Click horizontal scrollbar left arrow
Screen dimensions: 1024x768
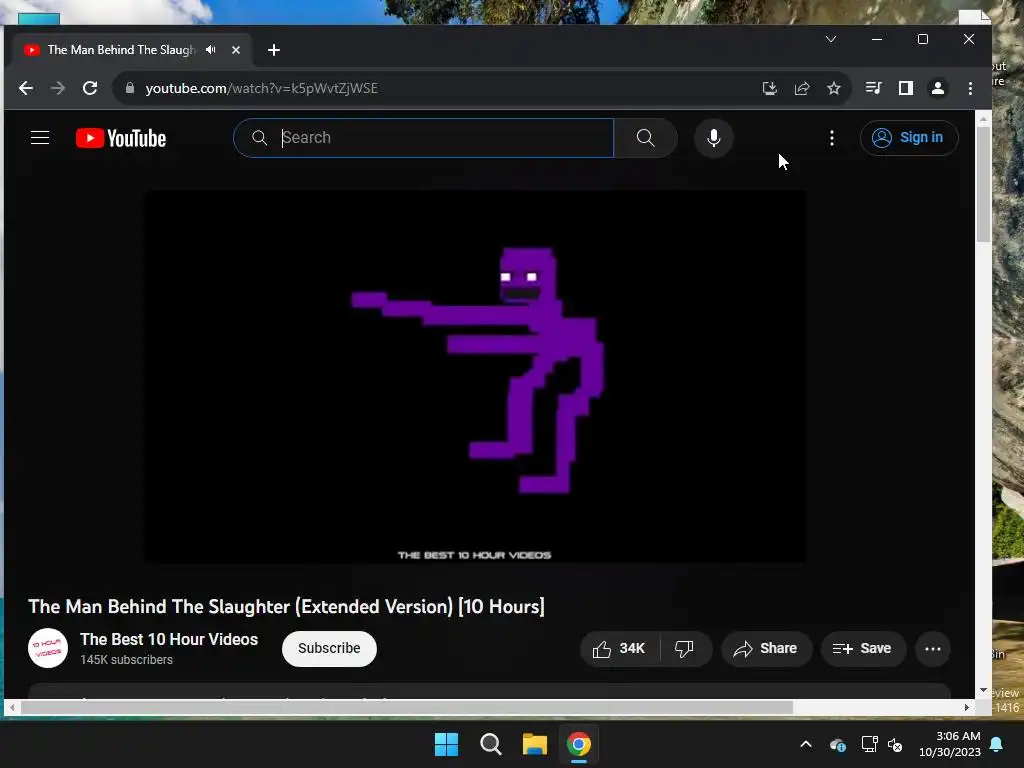[x=12, y=707]
